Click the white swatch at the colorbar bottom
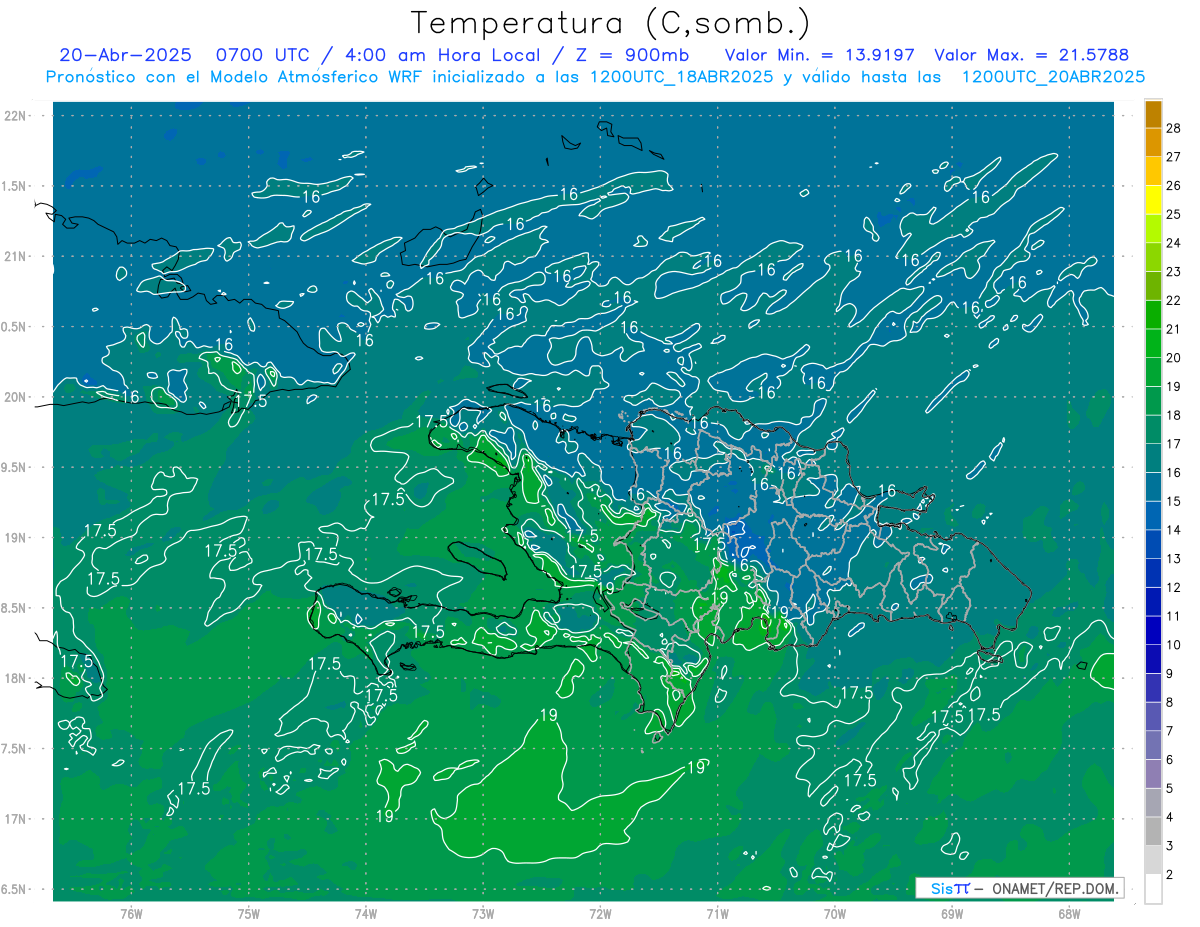Screen dimensions: 1200x927 point(1153,889)
